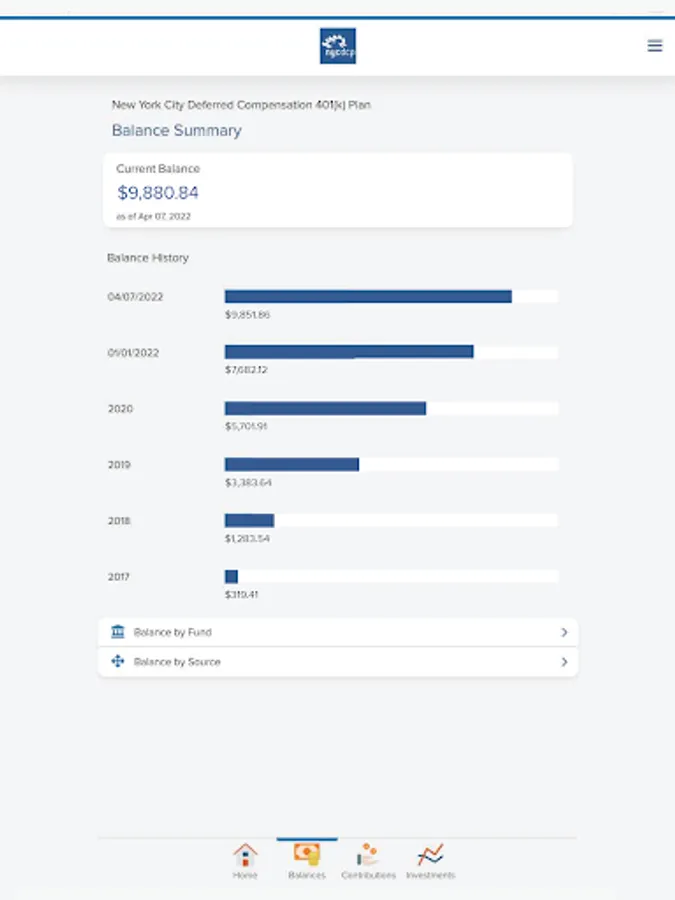
Task: Click the 2019 balance bar
Action: [x=291, y=465]
